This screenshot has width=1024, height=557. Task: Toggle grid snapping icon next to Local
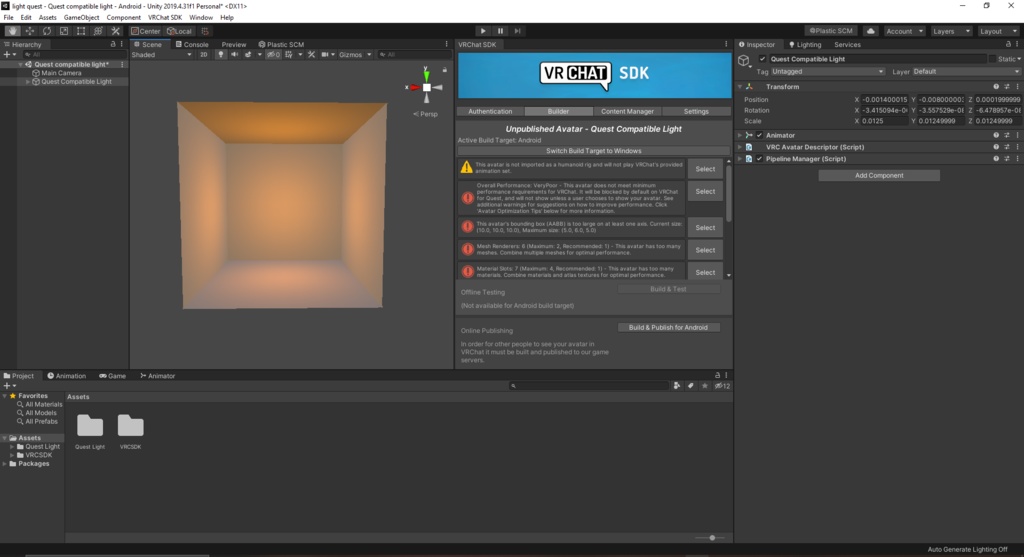coord(205,31)
